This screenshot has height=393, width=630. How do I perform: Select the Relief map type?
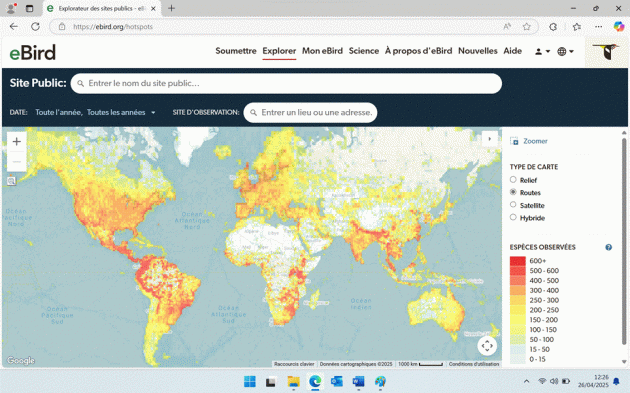click(513, 180)
